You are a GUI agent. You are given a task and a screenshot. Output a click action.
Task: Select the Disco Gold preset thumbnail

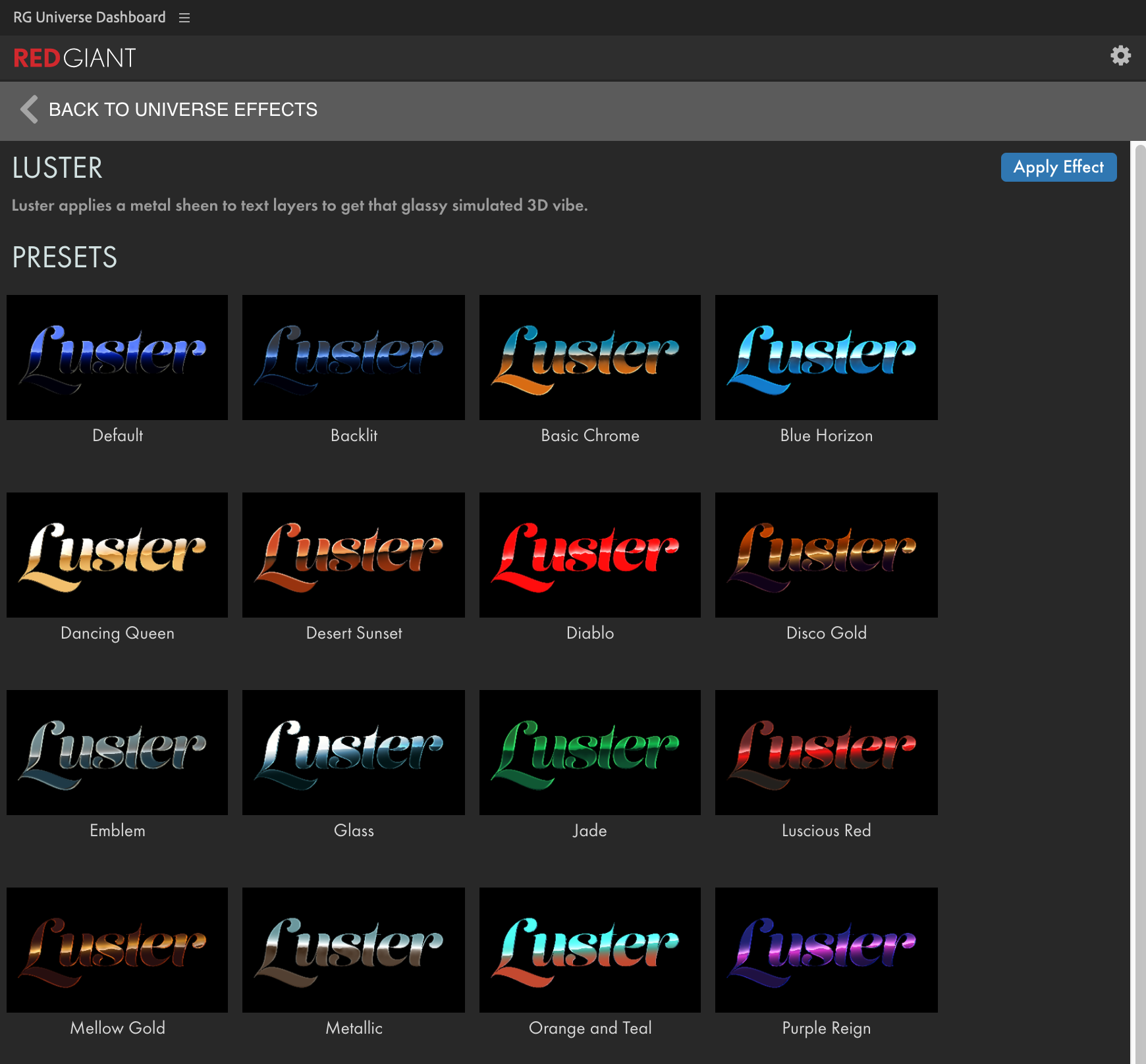[827, 555]
